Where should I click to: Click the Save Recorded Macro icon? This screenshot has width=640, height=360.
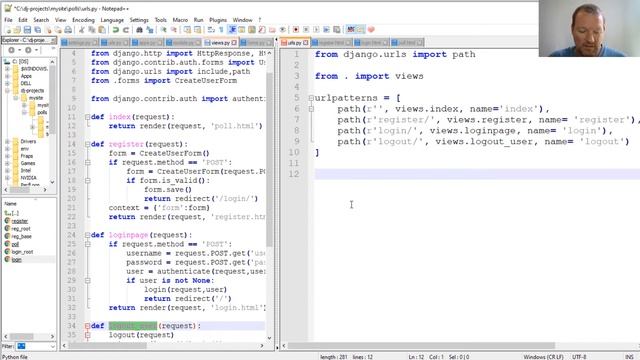click(x=336, y=30)
